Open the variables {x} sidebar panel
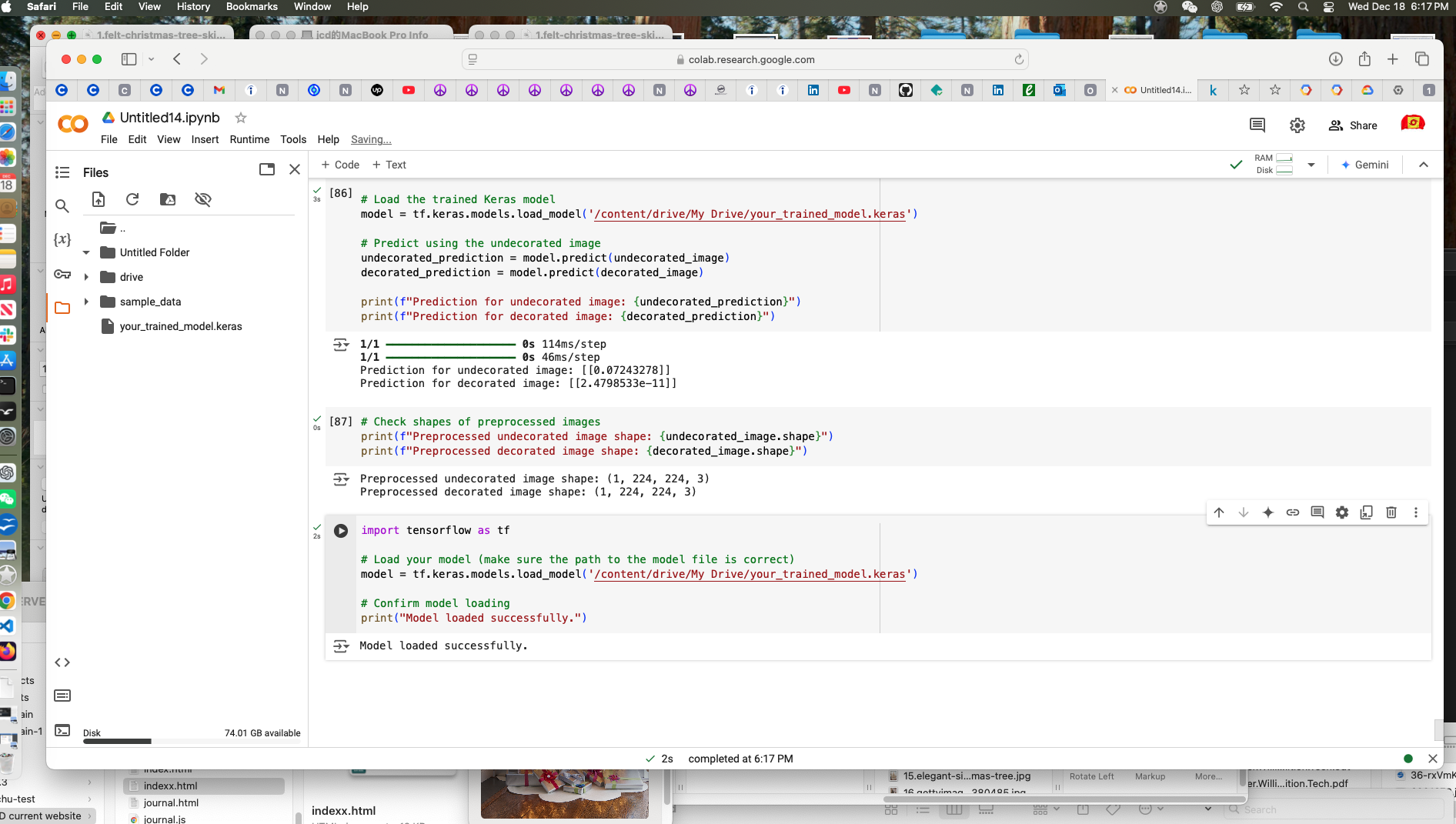The width and height of the screenshot is (1456, 824). [x=62, y=239]
